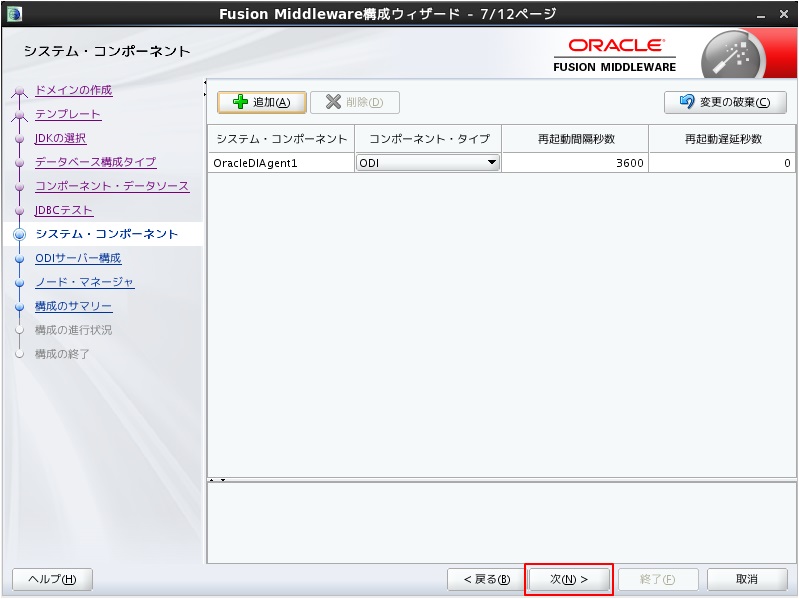Image resolution: width=799 pixels, height=599 pixels.
Task: Go to ドメインの作成 step link
Action: coord(73,90)
